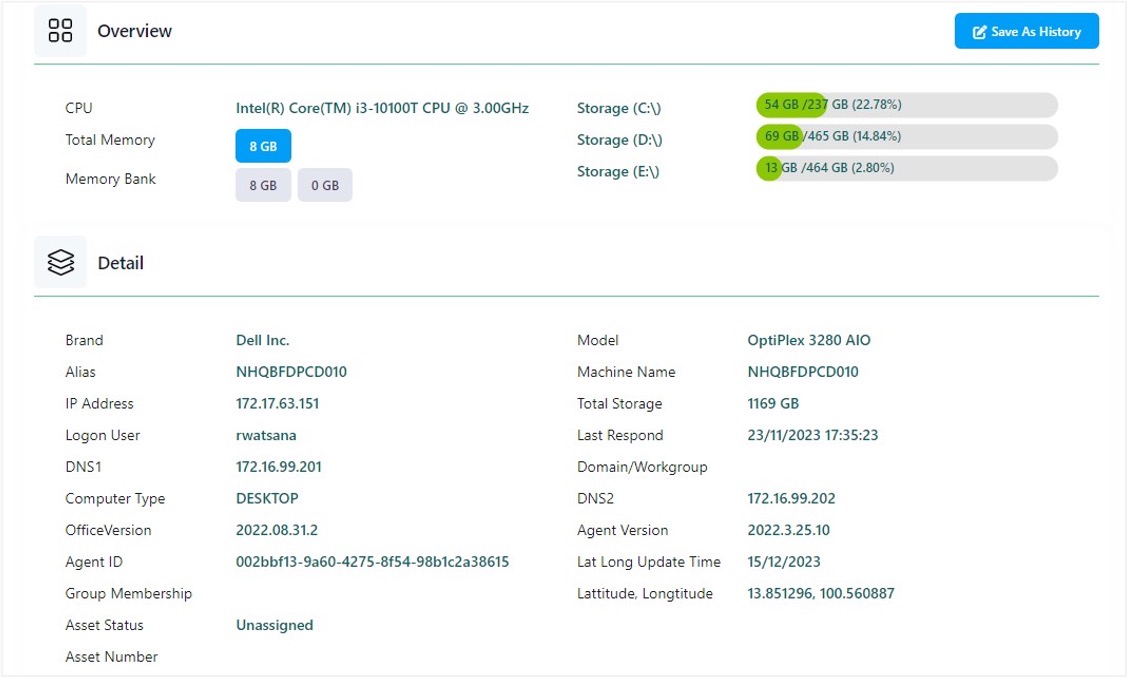Viewport: 1128px width, 678px height.
Task: Click the Detail section stack icon
Action: click(60, 261)
